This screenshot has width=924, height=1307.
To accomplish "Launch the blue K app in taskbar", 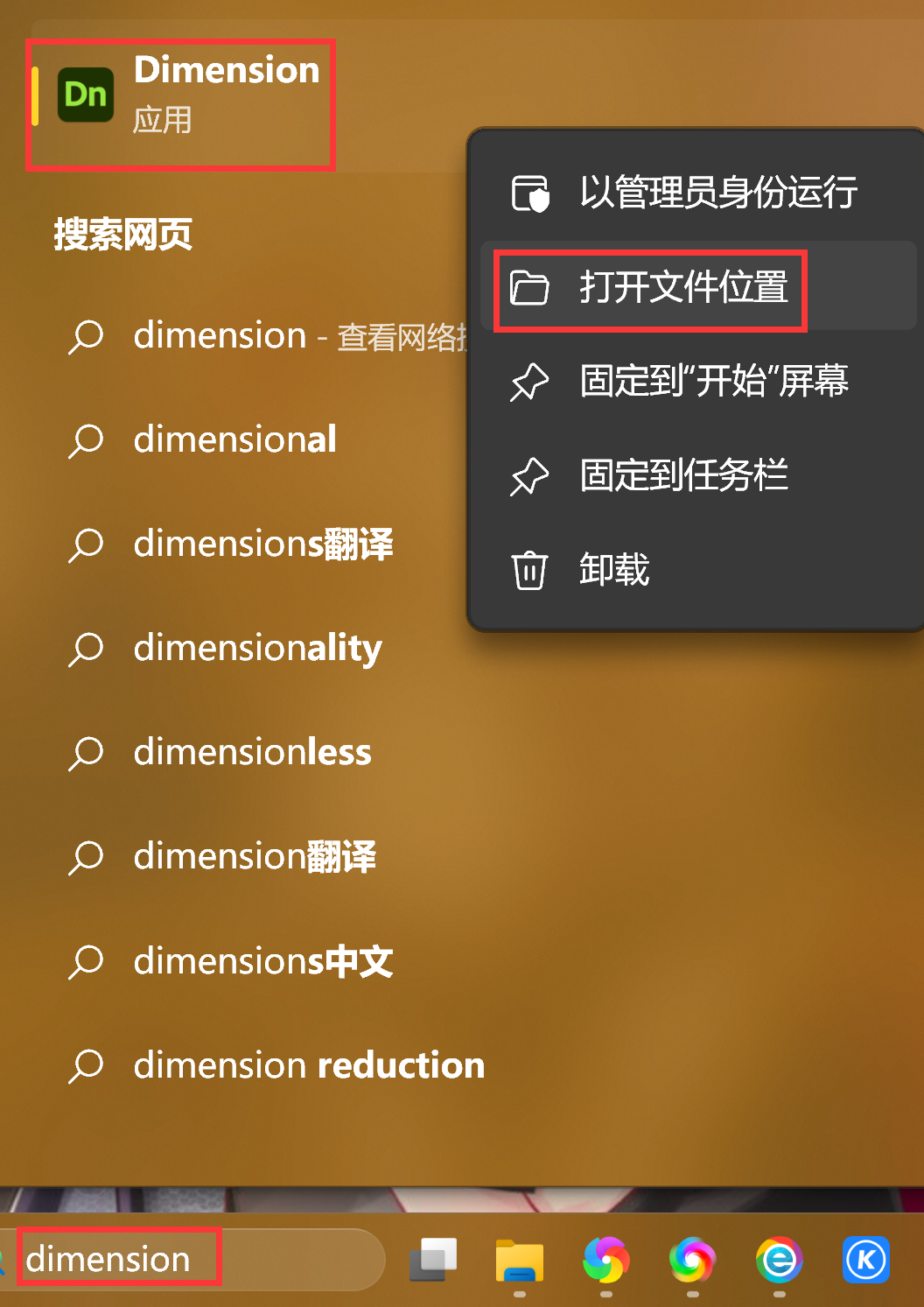I will pyautogui.click(x=866, y=1261).
